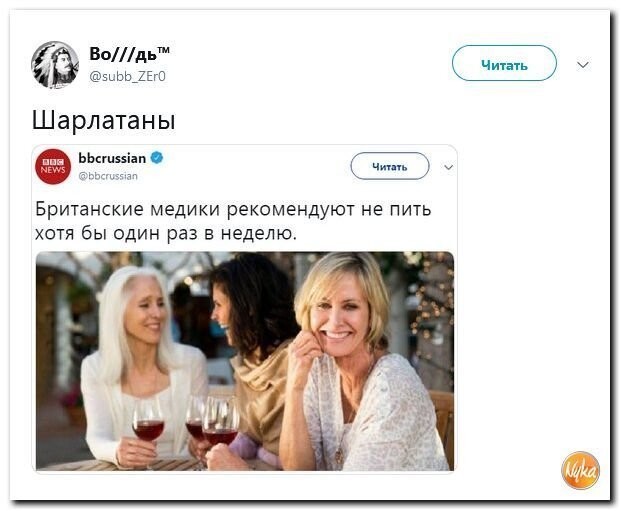
Task: Open the photo of women with wine
Action: (245, 361)
